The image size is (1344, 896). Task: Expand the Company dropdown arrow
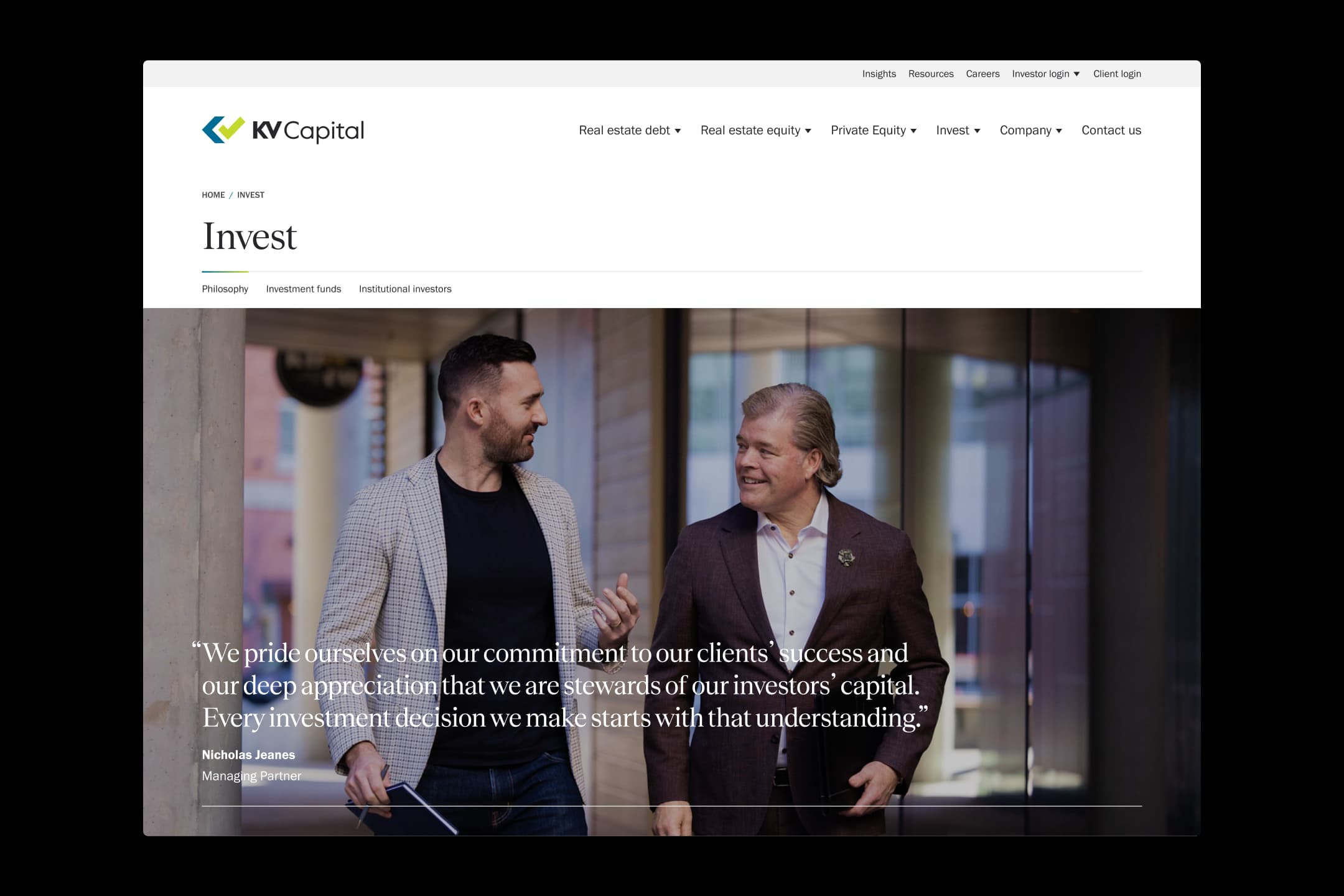1059,131
